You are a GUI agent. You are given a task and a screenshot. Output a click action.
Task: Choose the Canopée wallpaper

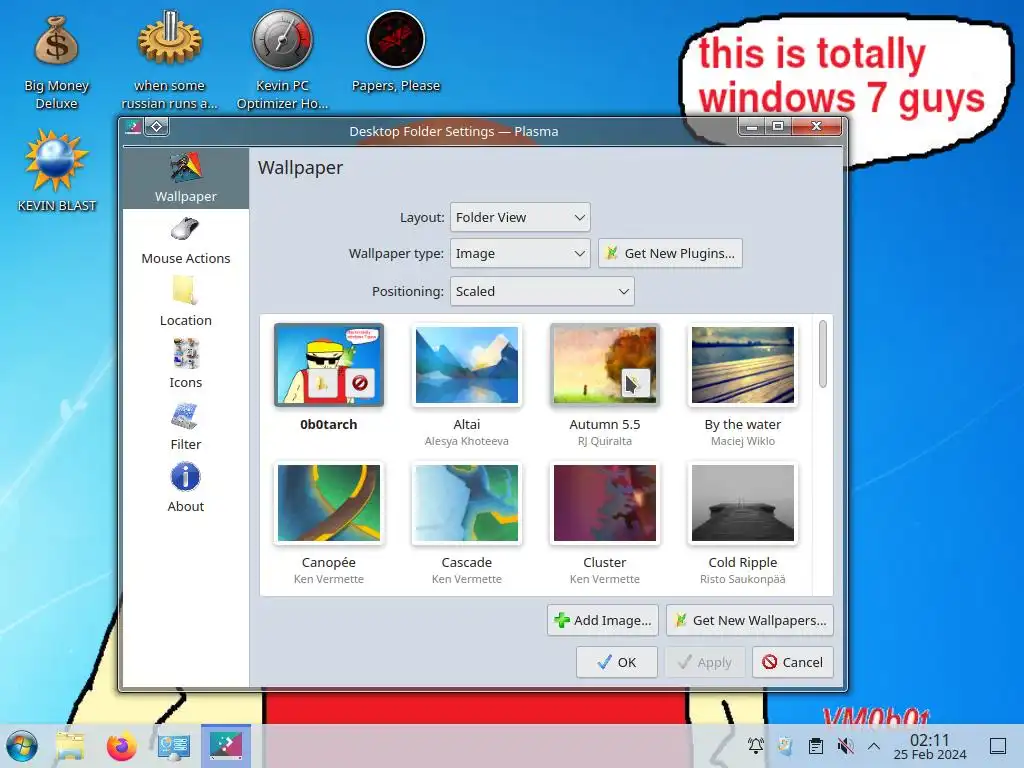coord(328,503)
